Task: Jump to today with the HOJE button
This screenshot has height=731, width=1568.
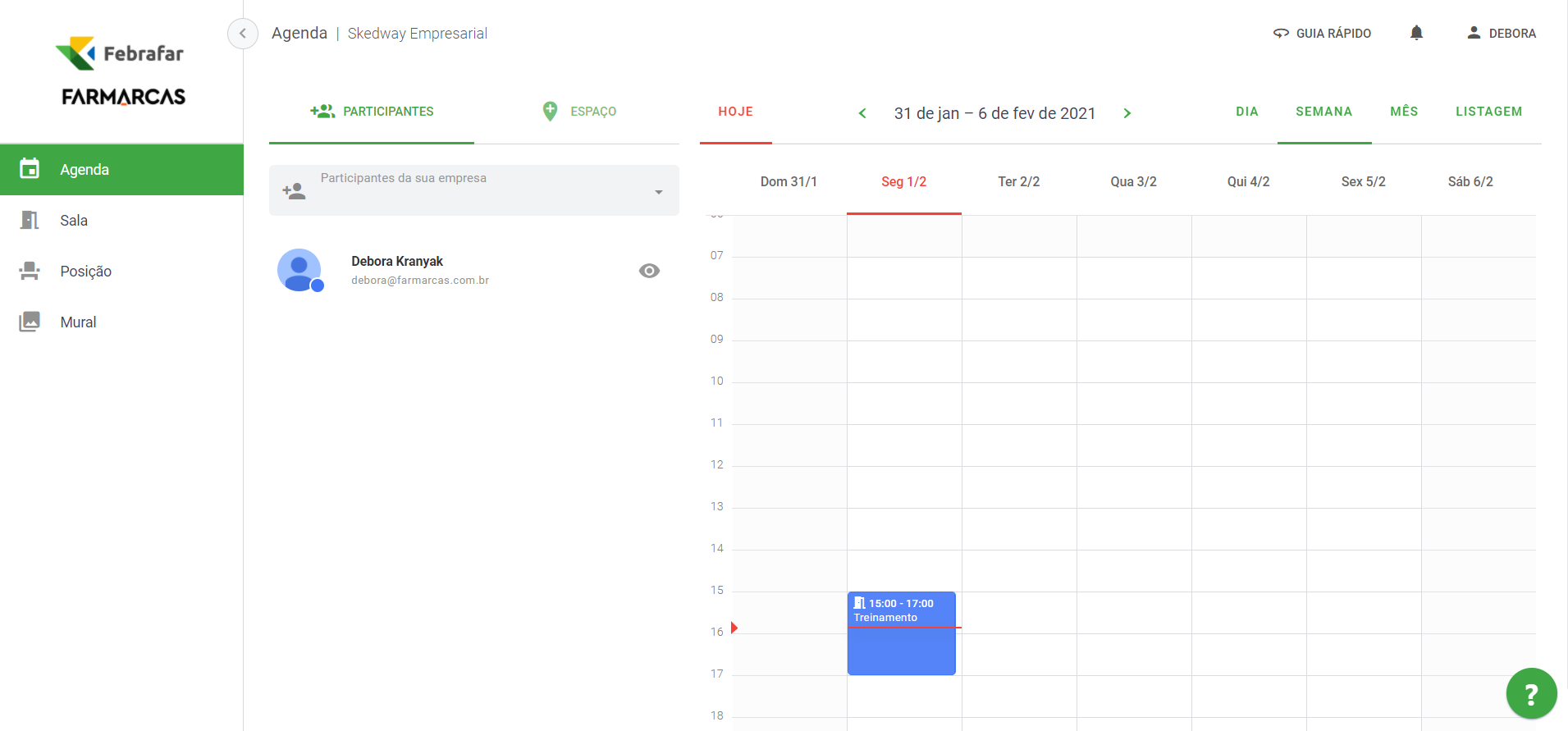Action: point(735,112)
